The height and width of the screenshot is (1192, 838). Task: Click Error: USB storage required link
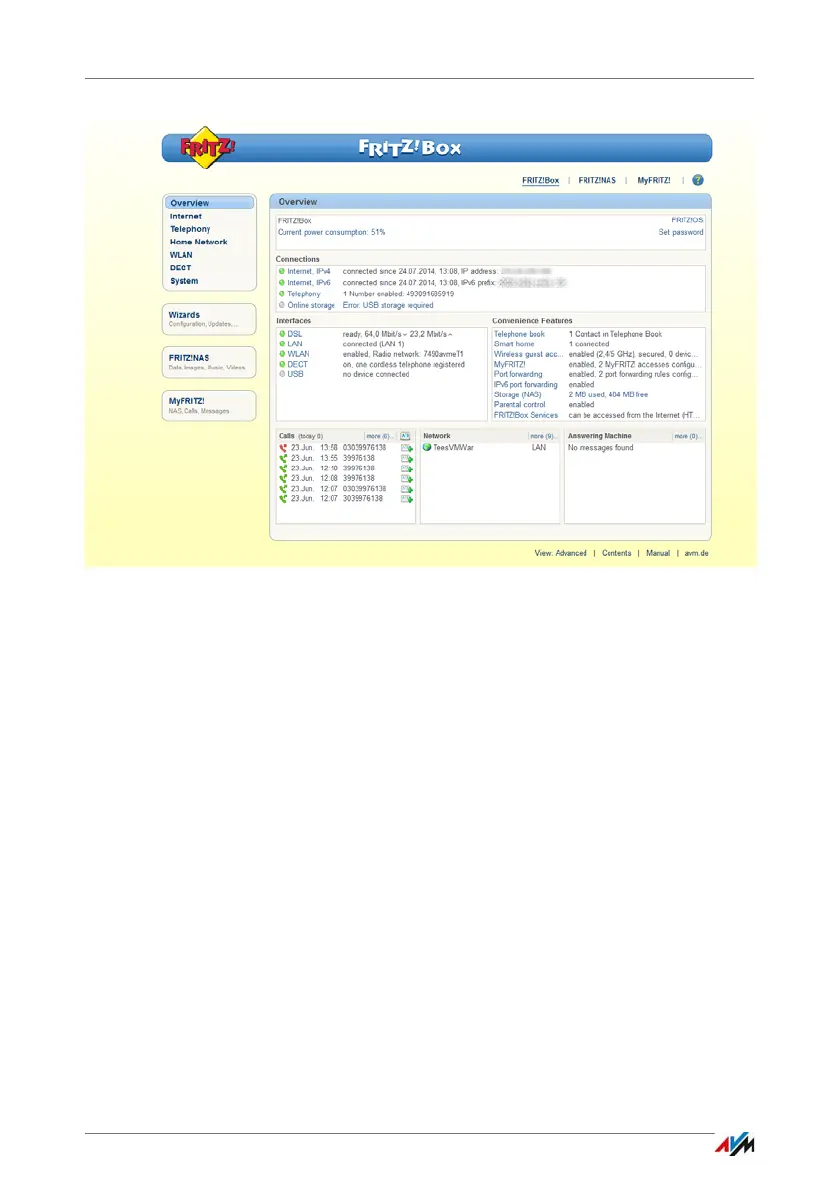point(388,306)
